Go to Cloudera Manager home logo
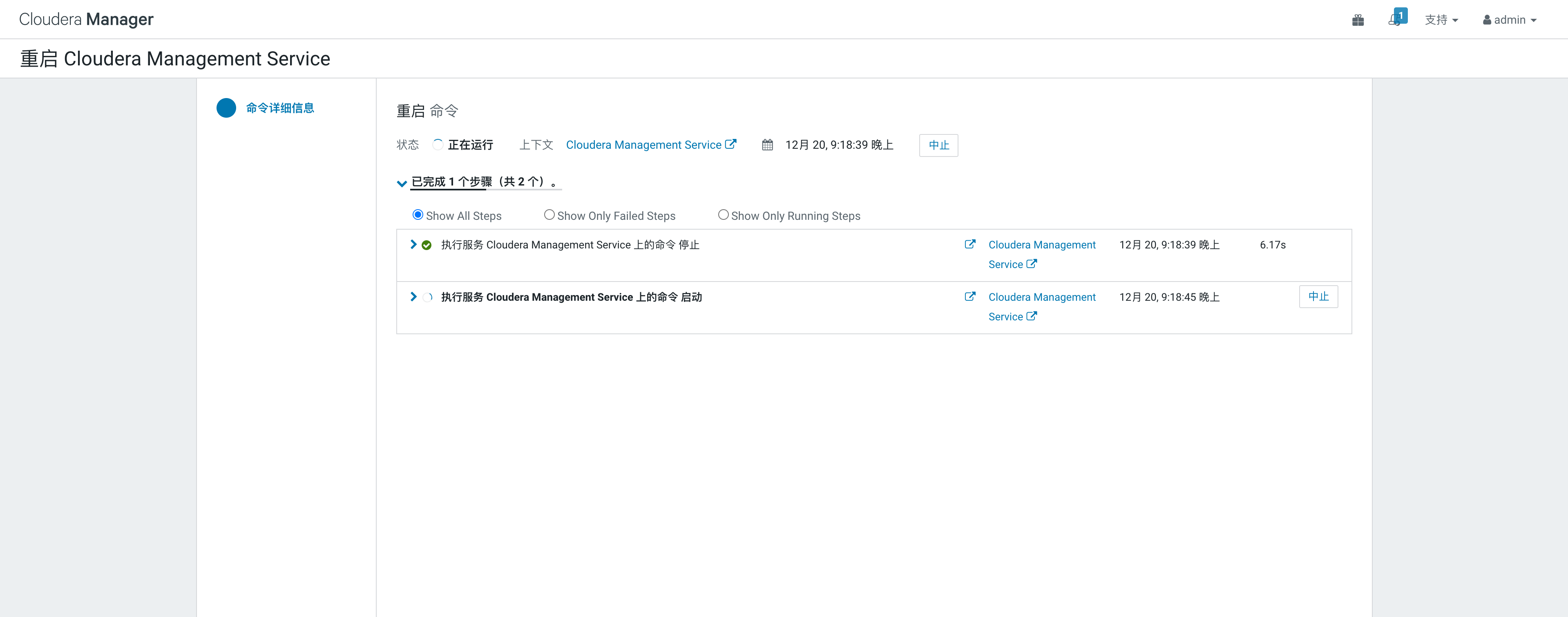1568x617 pixels. (86, 20)
